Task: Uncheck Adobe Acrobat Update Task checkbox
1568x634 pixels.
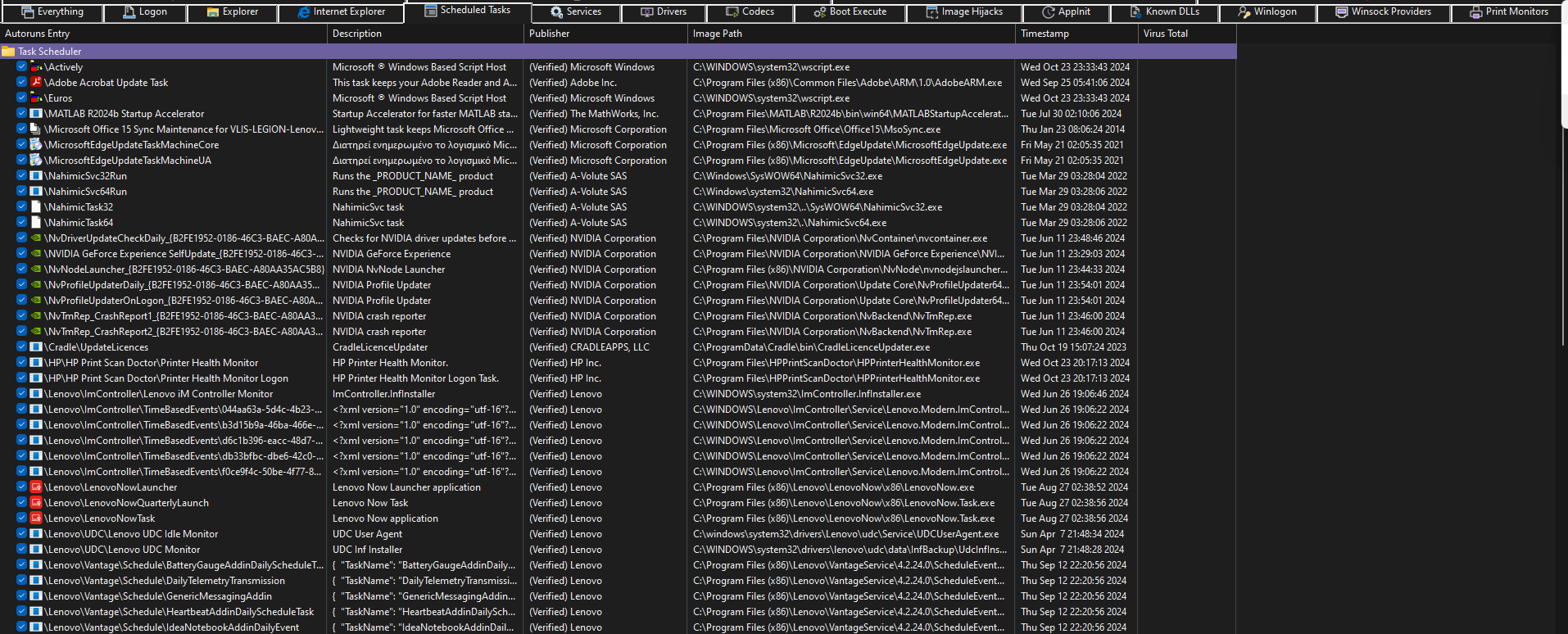Action: coord(22,83)
